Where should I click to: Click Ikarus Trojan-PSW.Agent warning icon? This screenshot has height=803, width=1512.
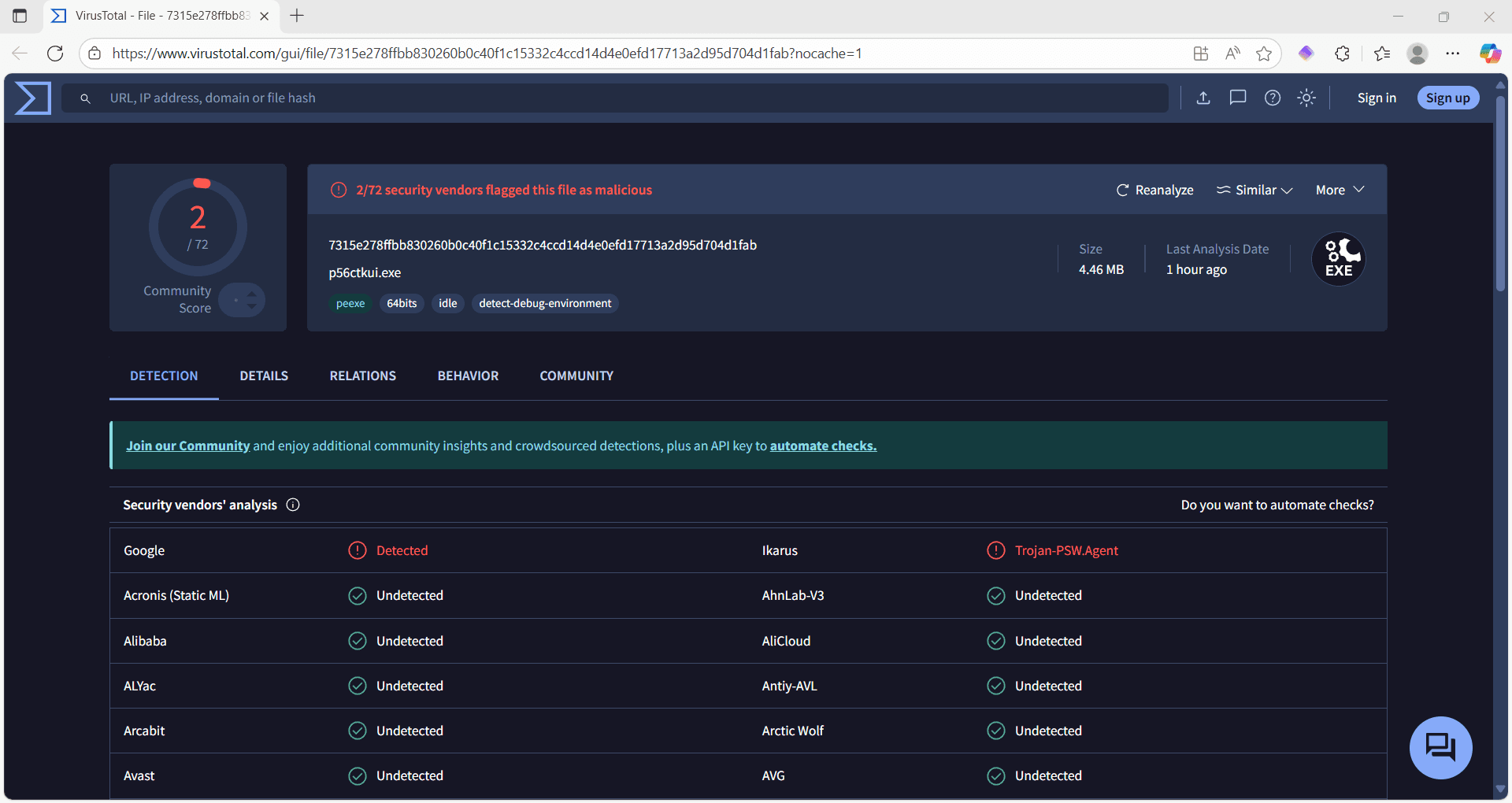click(996, 550)
